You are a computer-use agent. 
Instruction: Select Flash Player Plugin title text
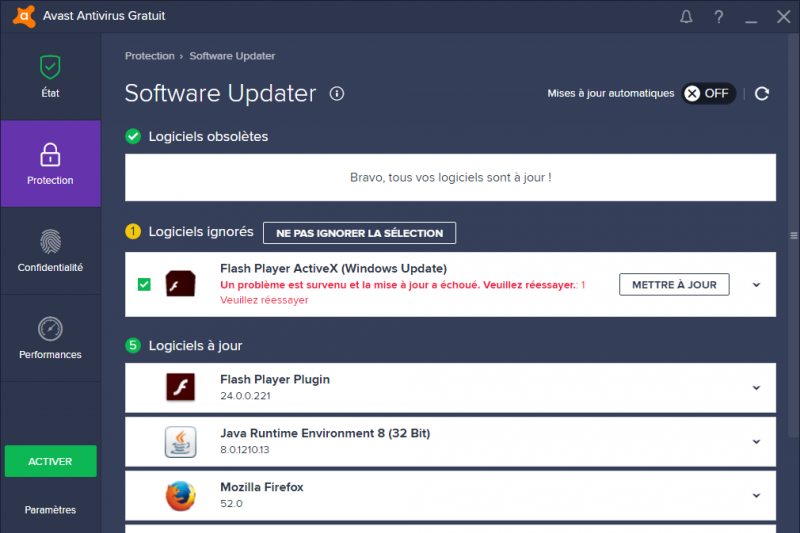coord(275,379)
